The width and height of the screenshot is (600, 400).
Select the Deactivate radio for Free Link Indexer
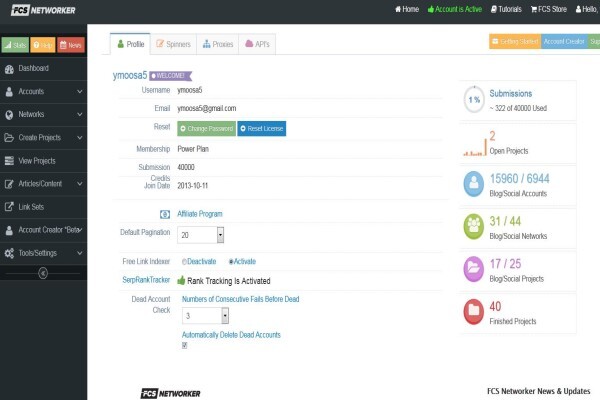tap(184, 262)
